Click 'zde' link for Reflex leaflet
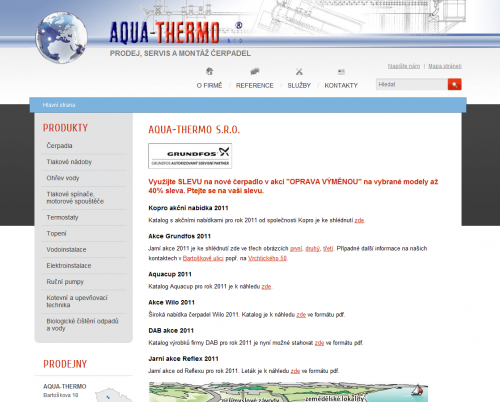 coord(295,371)
